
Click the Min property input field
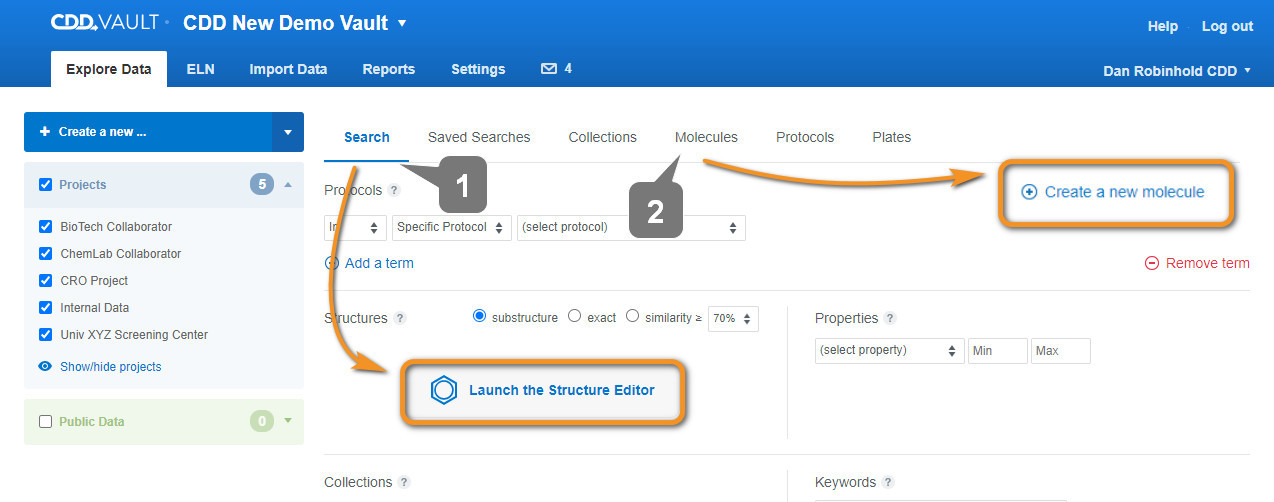997,351
